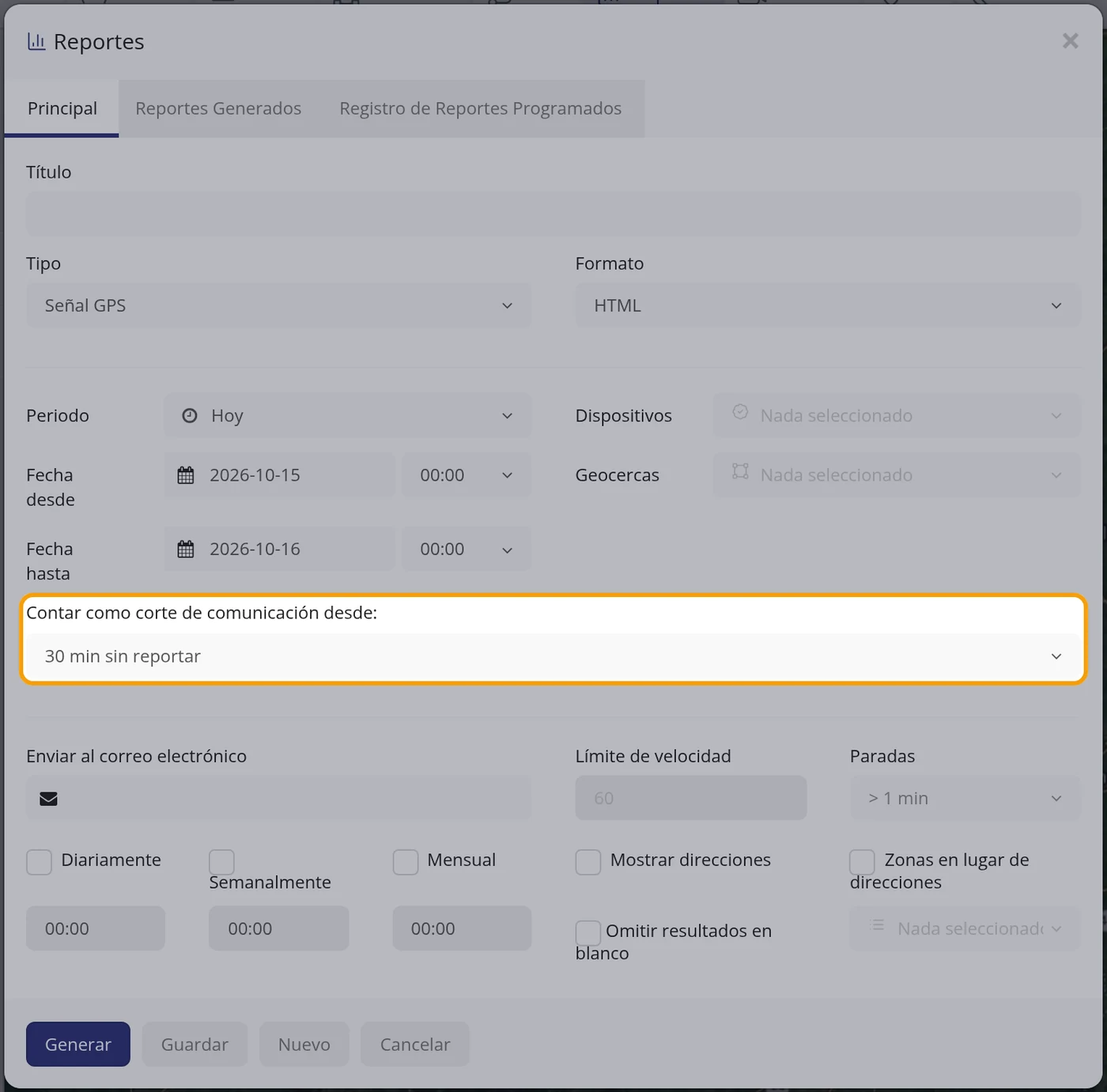Open the 30 min sin reportar dropdown
Image resolution: width=1107 pixels, height=1092 pixels.
tap(553, 656)
